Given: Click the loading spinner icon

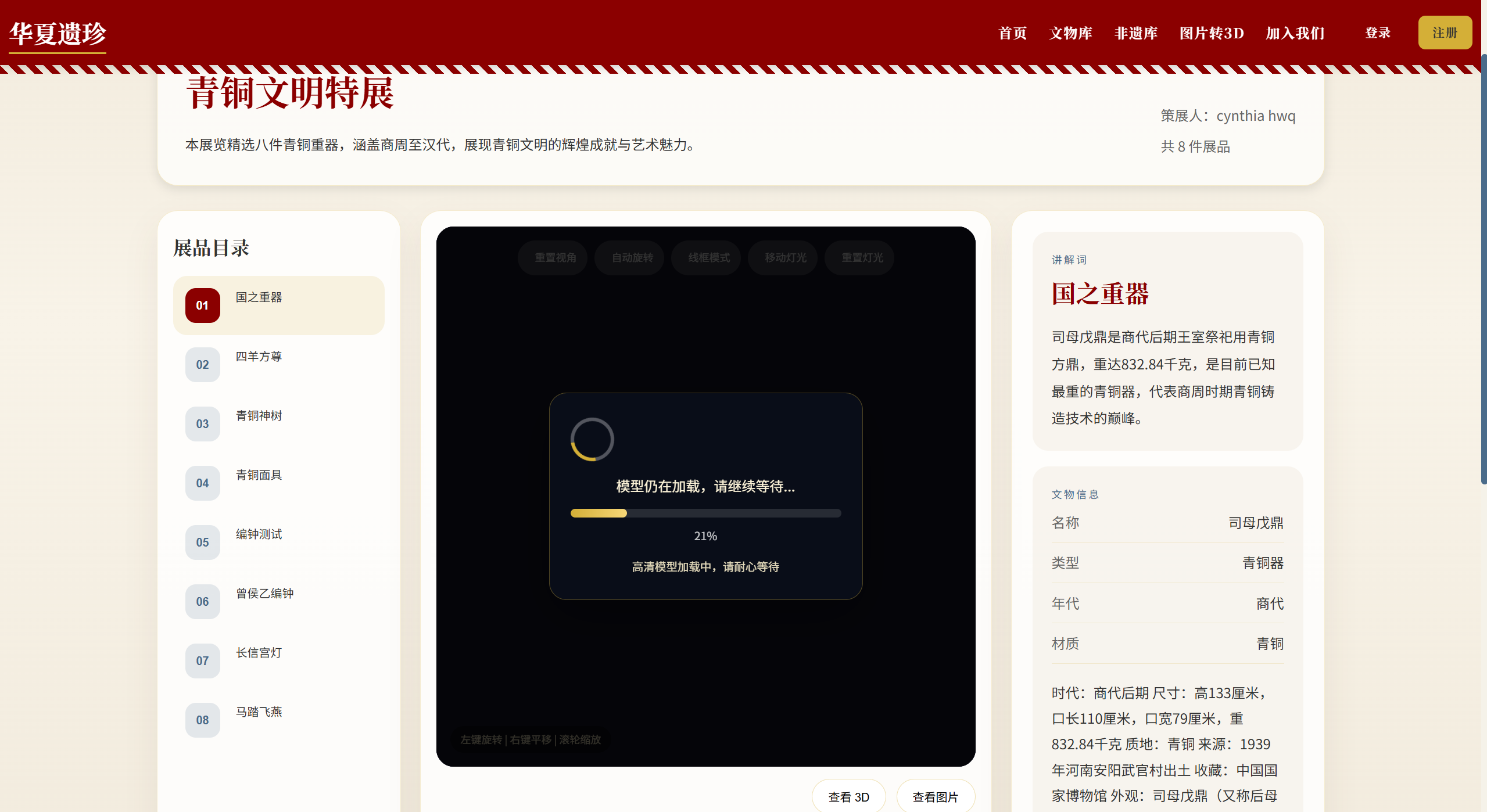Looking at the screenshot, I should click(x=592, y=439).
